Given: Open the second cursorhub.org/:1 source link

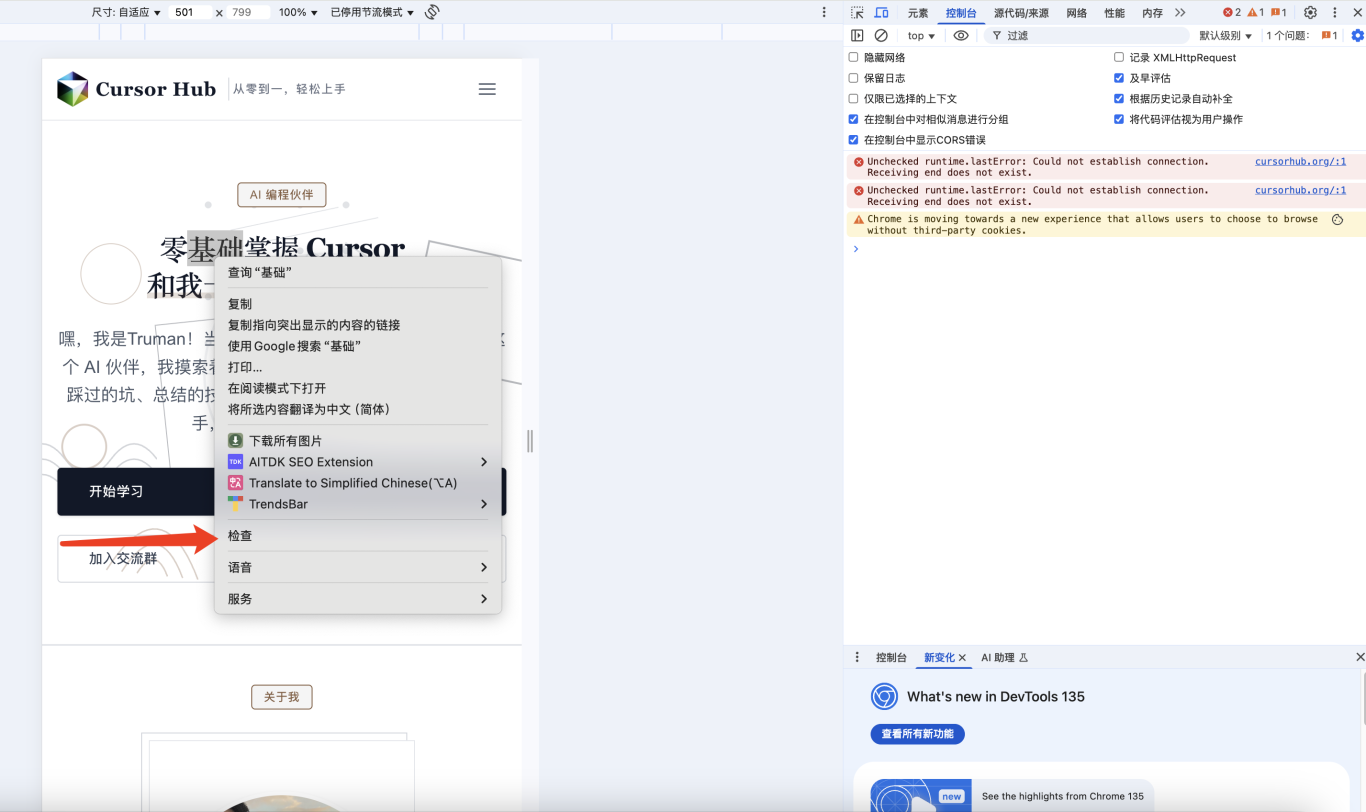Looking at the screenshot, I should (1300, 190).
